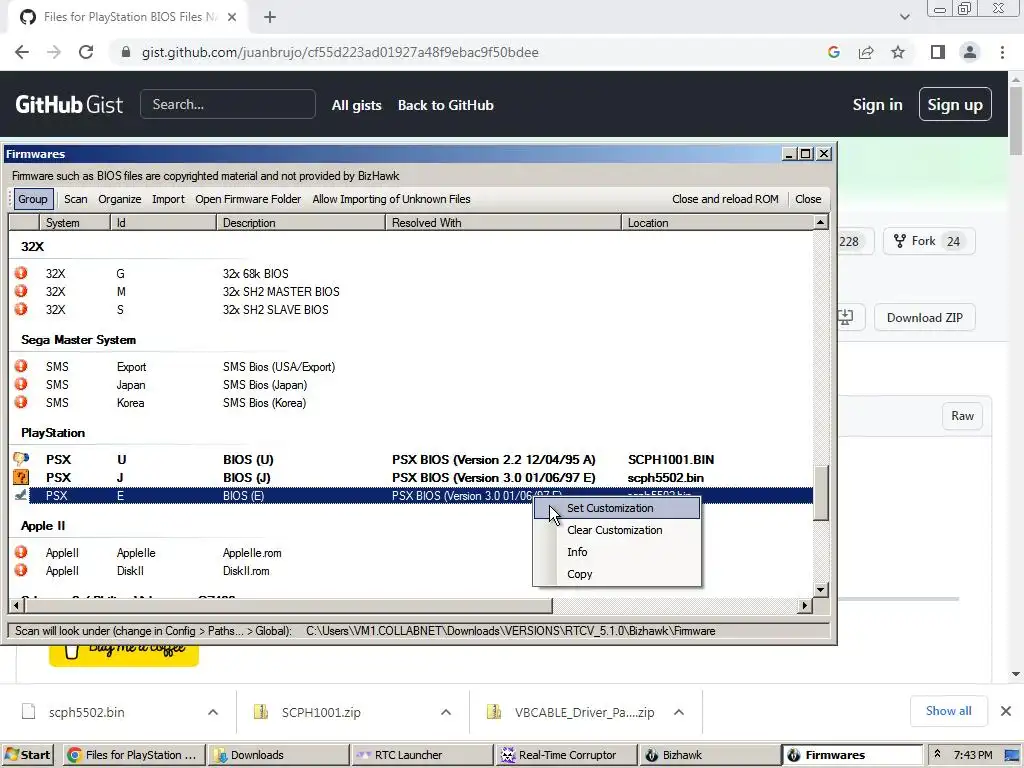Click Organize in the Firmwares toolbar
1024x768 pixels.
120,199
